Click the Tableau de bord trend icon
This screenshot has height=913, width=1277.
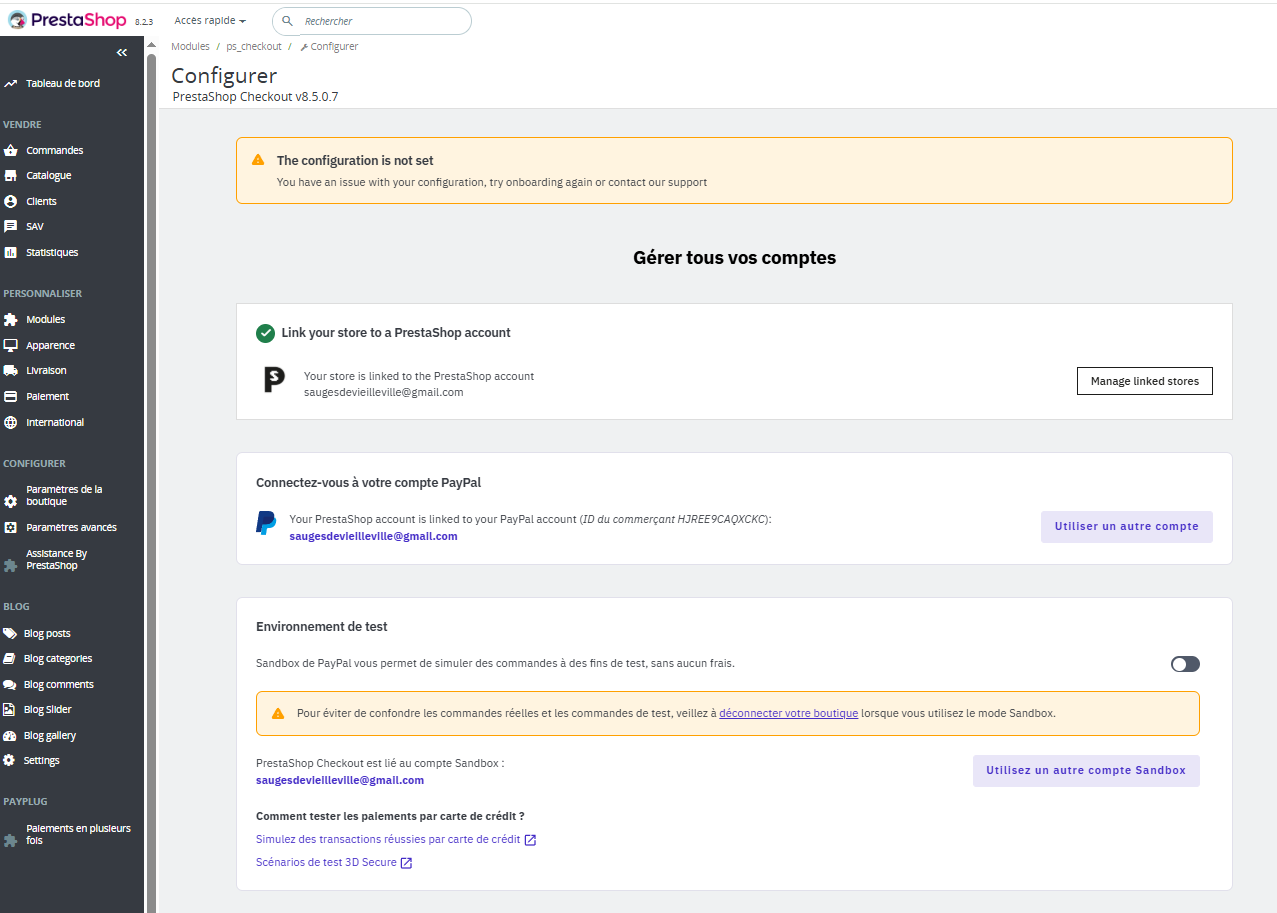coord(11,84)
